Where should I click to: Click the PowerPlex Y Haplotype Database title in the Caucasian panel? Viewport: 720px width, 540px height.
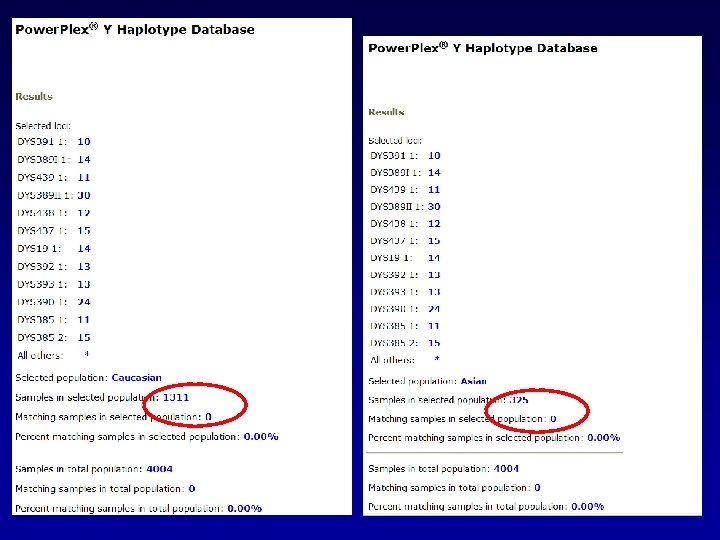coord(135,29)
